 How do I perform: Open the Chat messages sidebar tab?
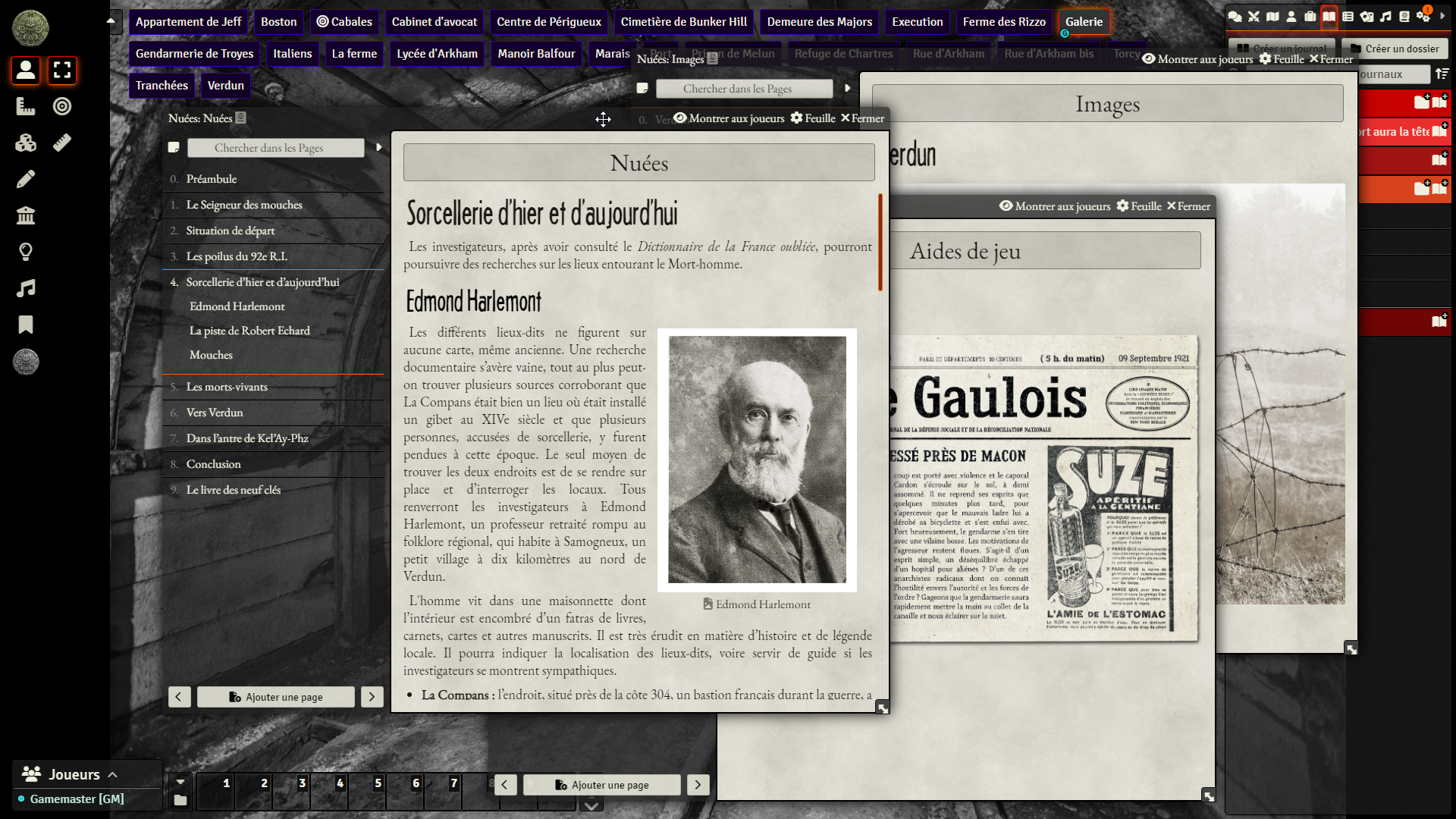click(x=1235, y=17)
